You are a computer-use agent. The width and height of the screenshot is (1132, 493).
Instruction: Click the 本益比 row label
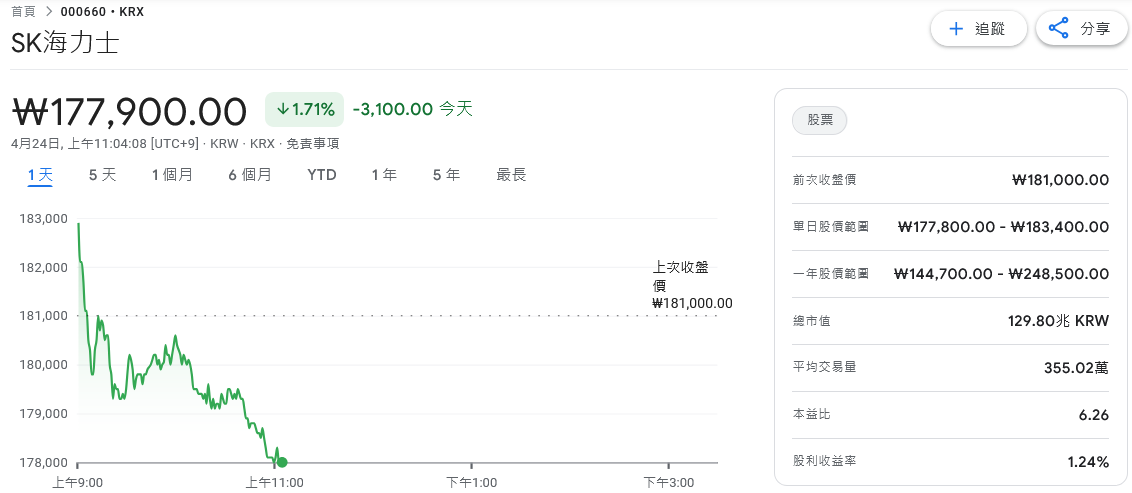(811, 414)
